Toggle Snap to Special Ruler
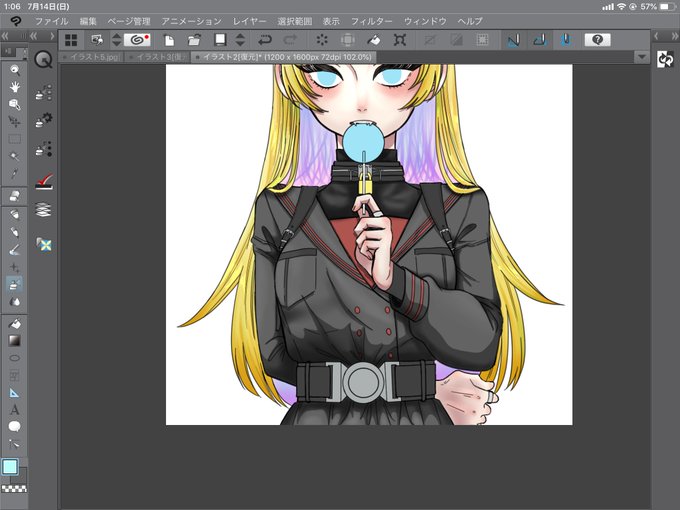The image size is (680, 510). pos(539,40)
